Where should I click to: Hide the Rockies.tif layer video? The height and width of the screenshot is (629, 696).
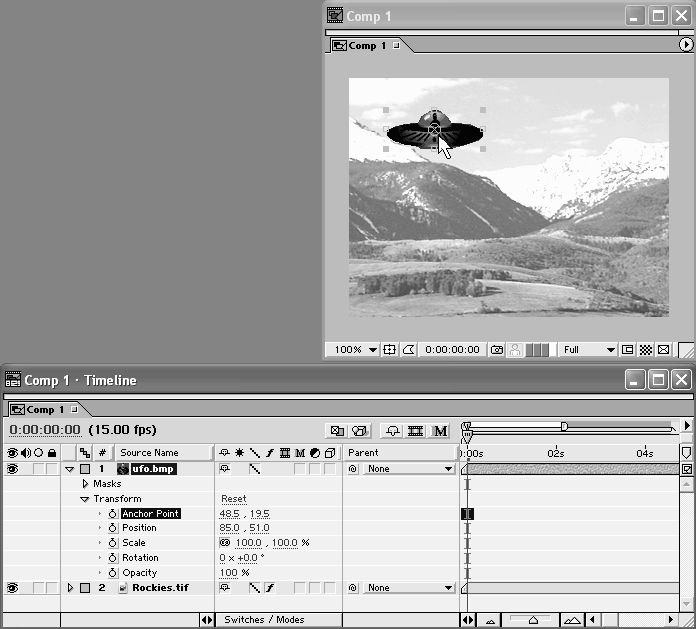13,588
